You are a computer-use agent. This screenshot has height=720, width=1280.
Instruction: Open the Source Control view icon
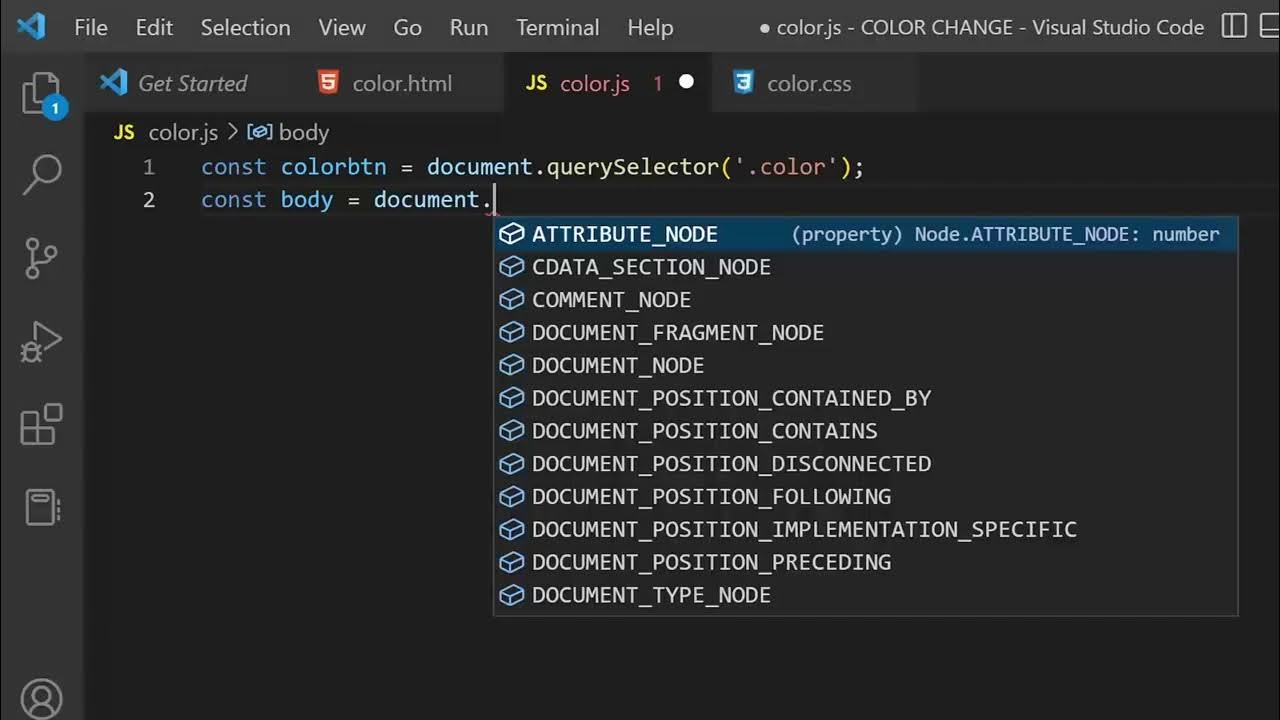[42, 258]
